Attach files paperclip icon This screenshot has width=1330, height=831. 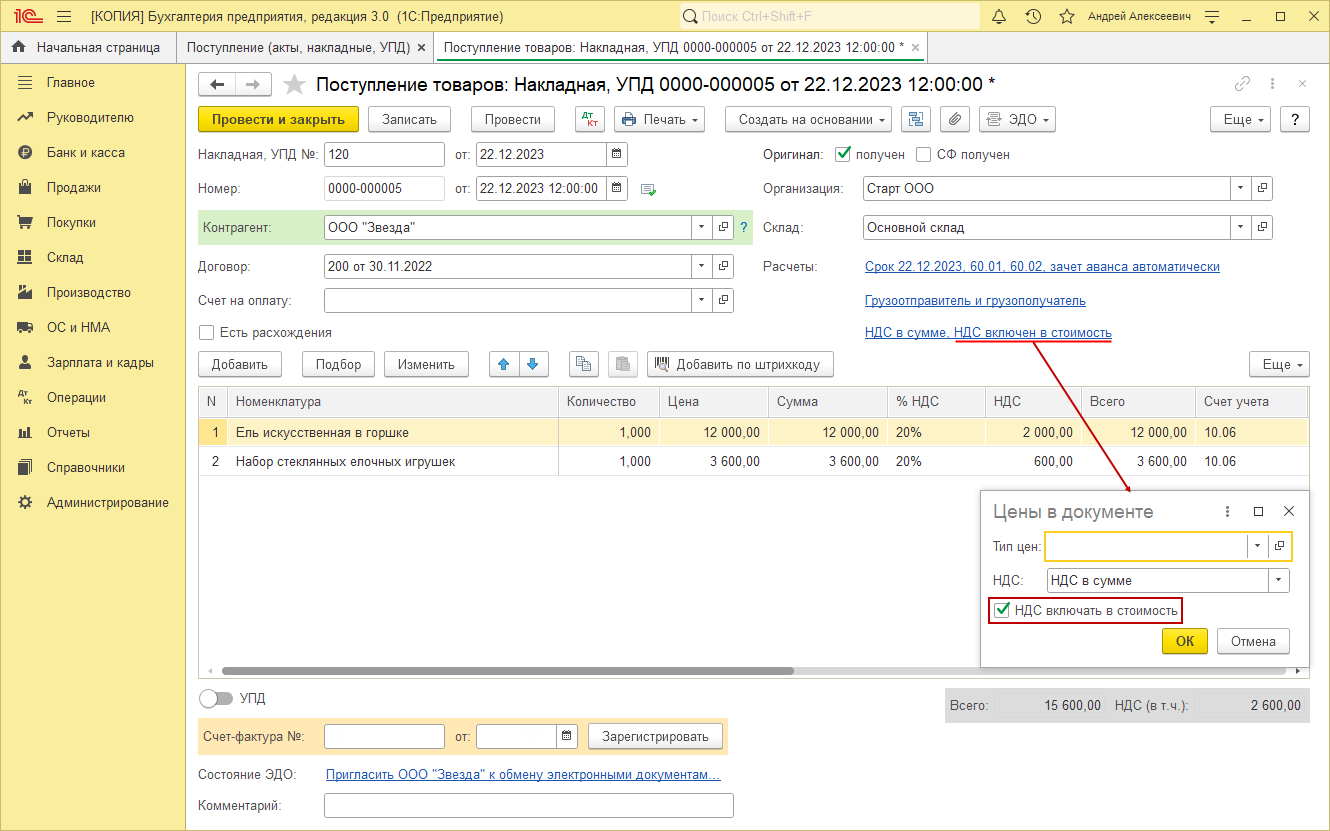[x=954, y=119]
